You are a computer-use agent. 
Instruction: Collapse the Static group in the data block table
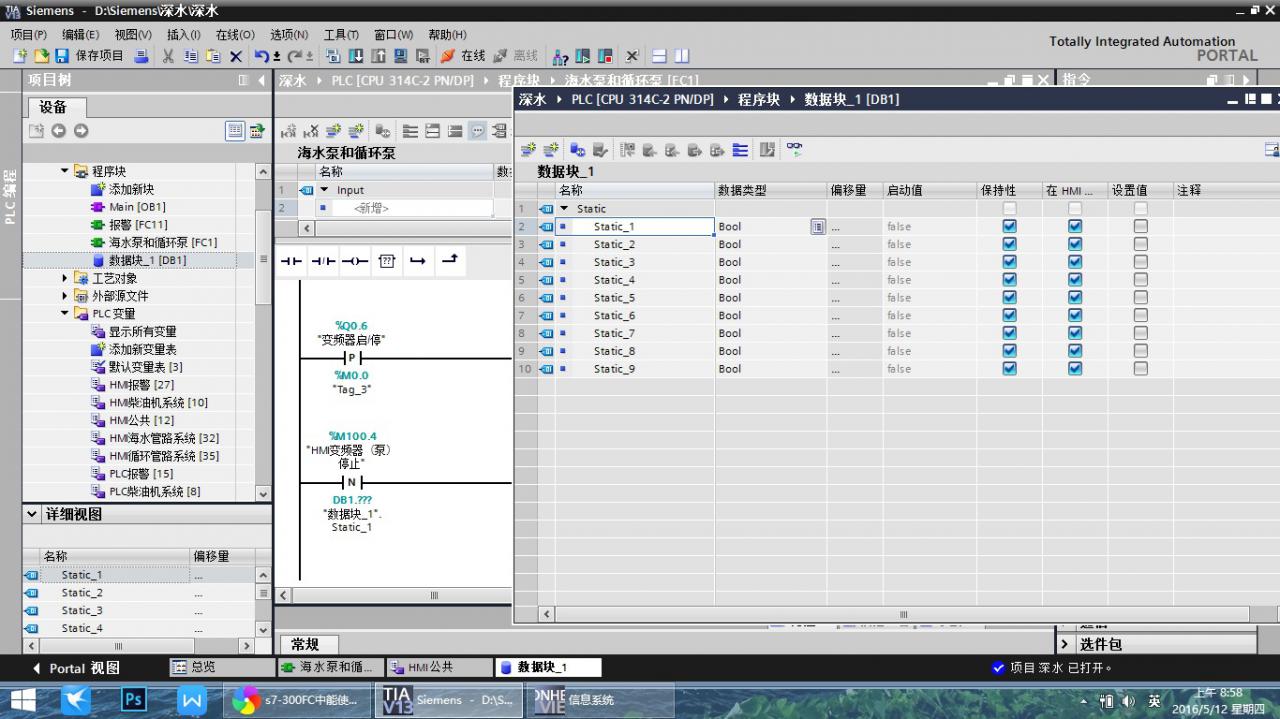(x=564, y=209)
